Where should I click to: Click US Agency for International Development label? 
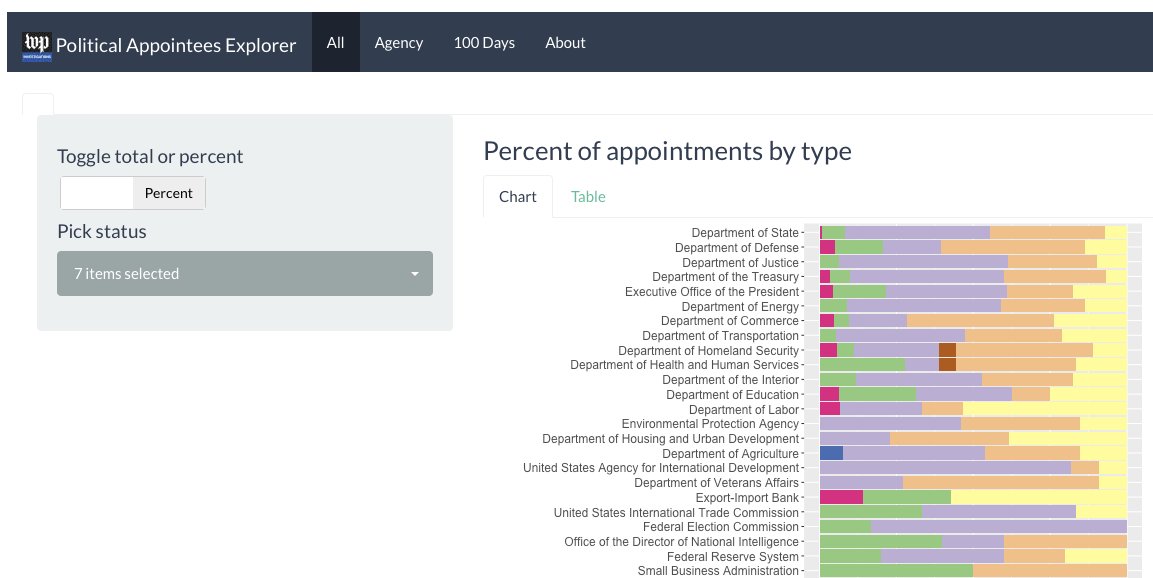661,468
